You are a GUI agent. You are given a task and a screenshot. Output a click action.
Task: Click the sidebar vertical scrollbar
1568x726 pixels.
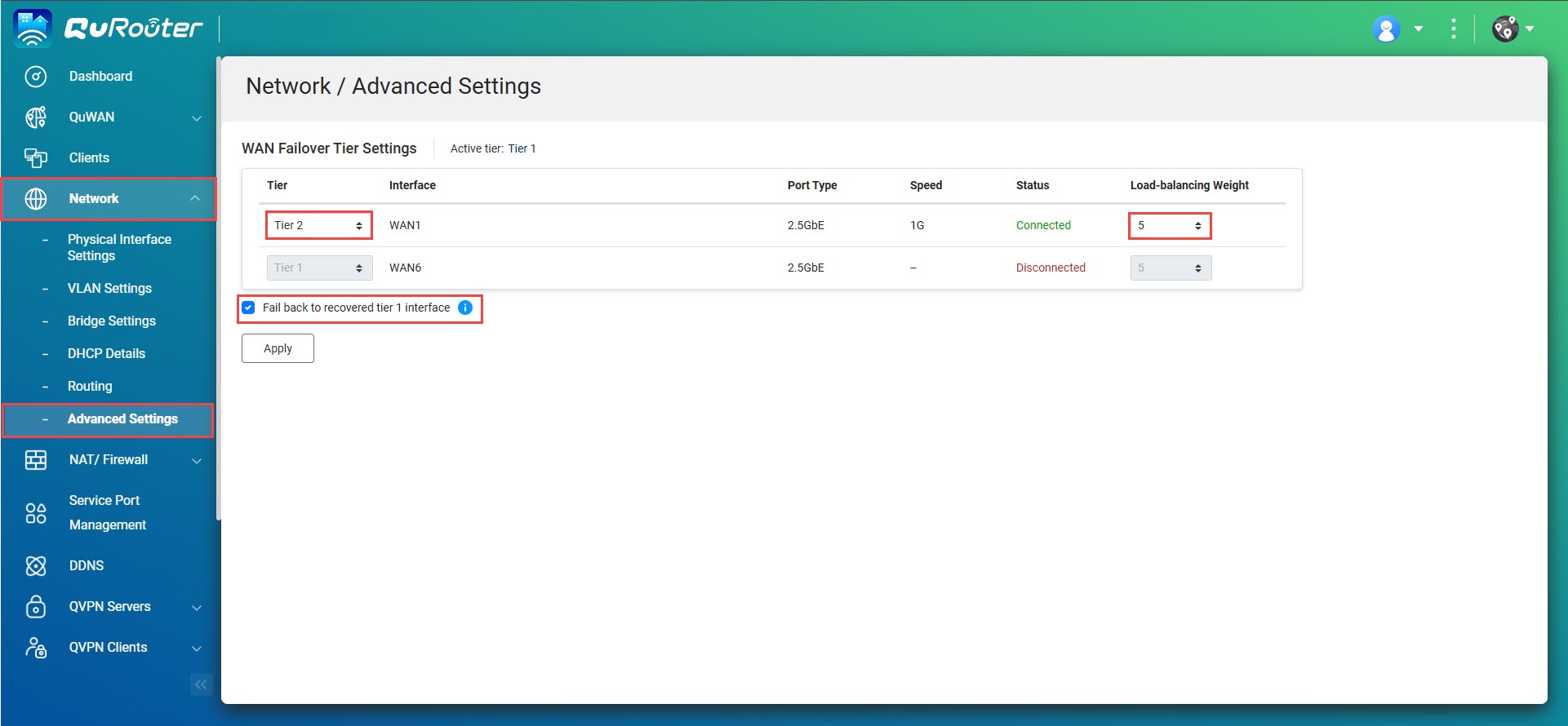coord(218,287)
